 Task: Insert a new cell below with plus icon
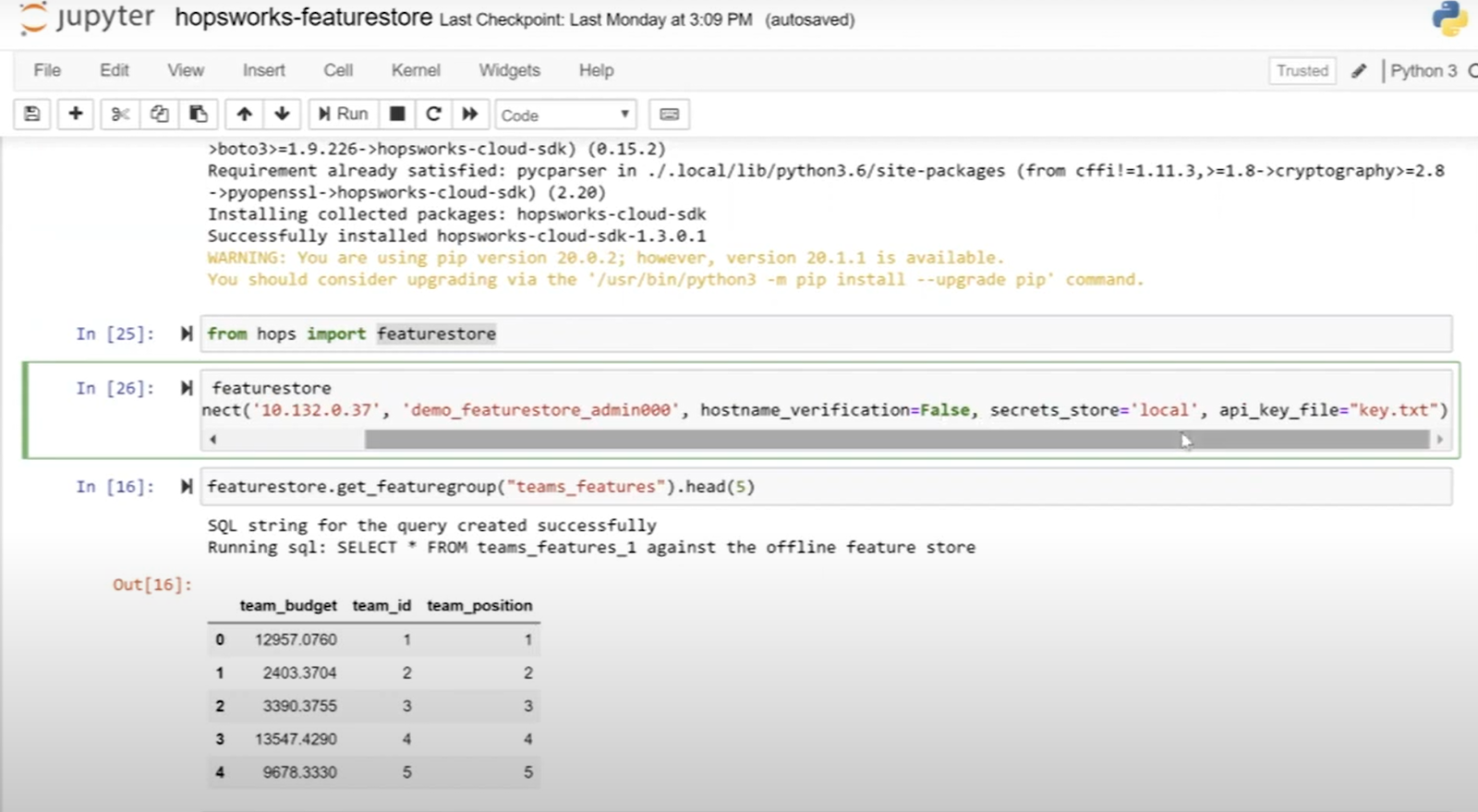76,114
